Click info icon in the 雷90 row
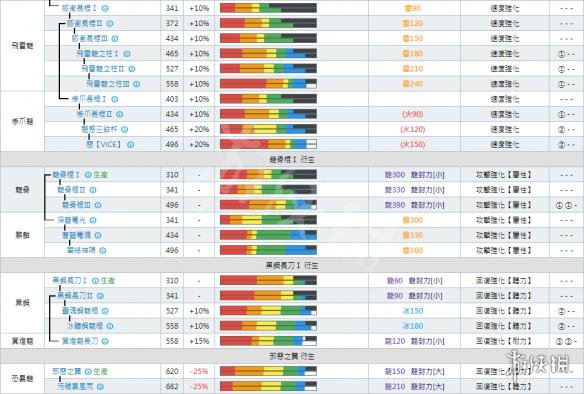 105,8
